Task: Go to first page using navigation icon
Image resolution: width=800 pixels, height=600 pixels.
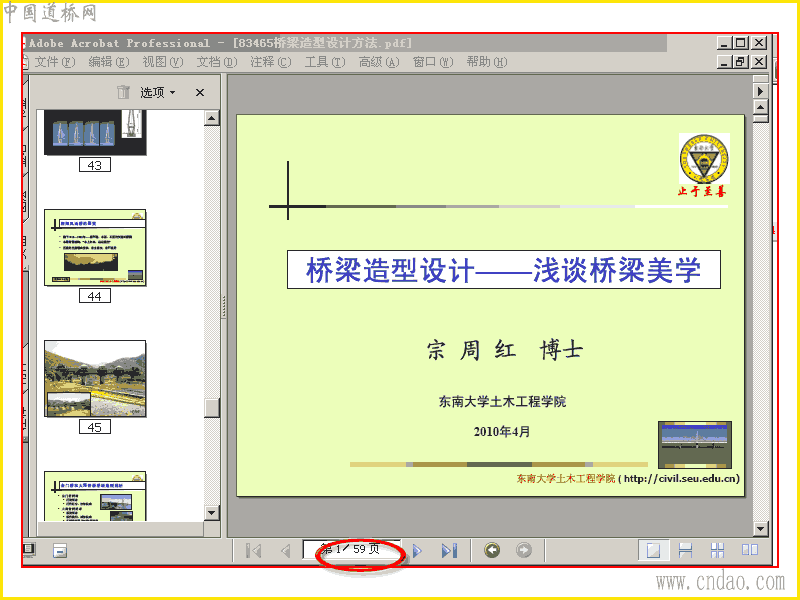Action: pos(254,551)
